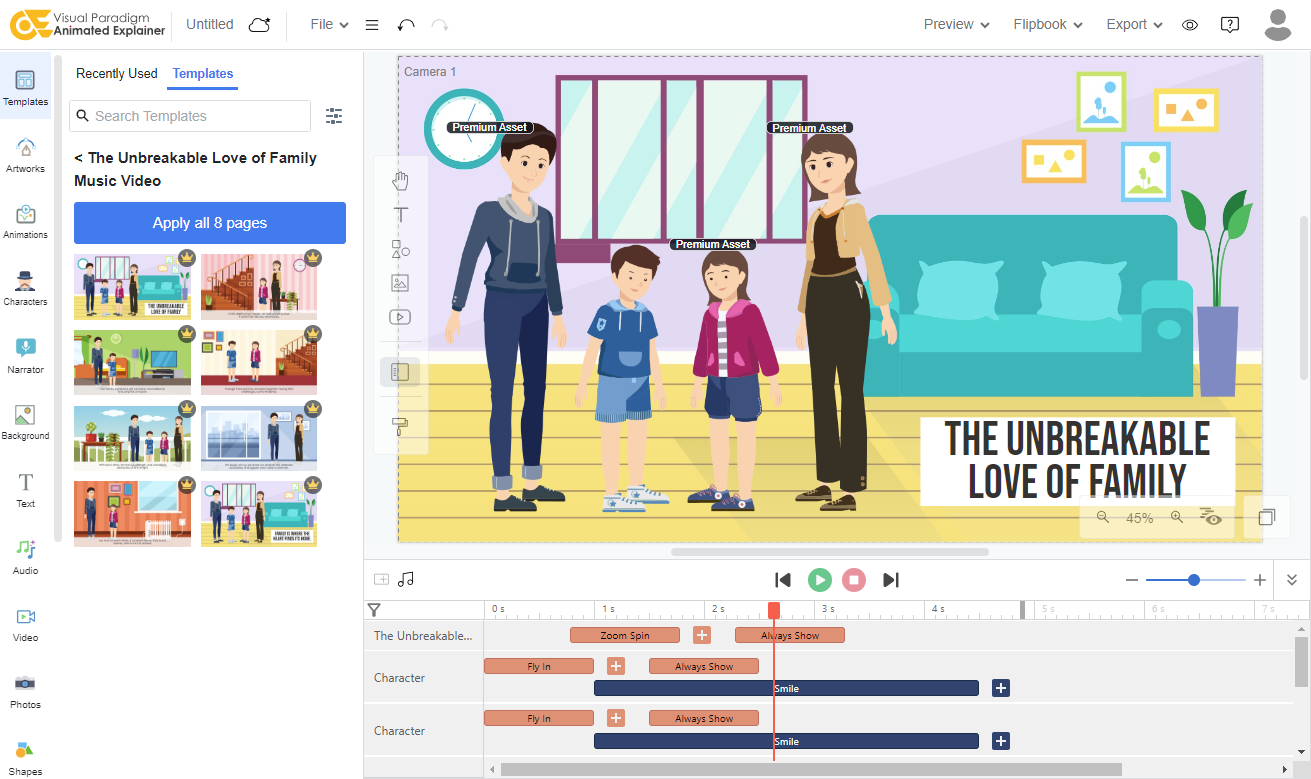The width and height of the screenshot is (1311, 779).
Task: Open template filter options icon
Action: tap(334, 116)
